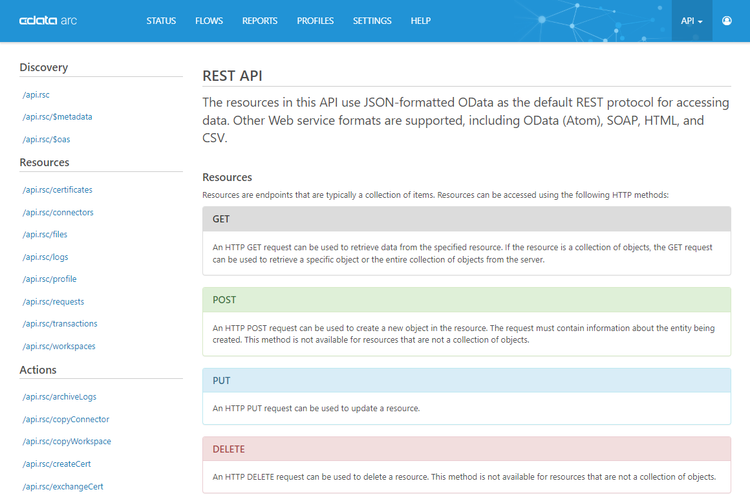Select the workspaces resource link

pyautogui.click(x=59, y=346)
